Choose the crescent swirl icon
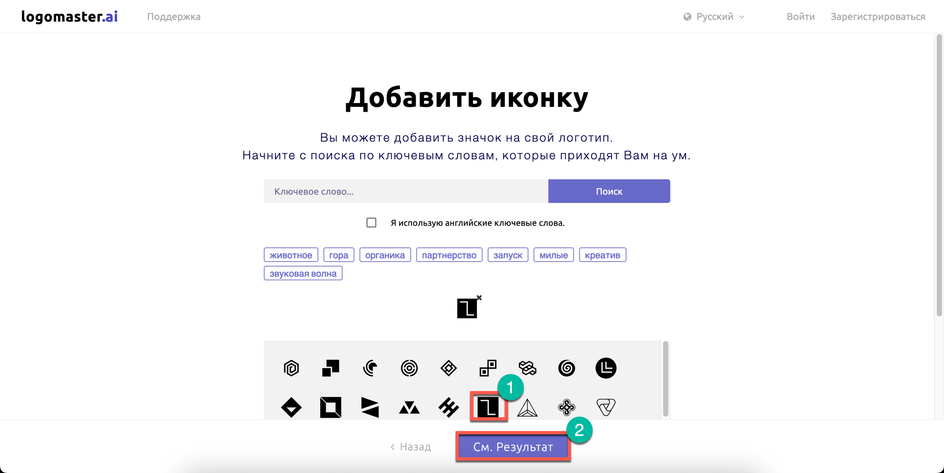This screenshot has width=944, height=473. coord(370,368)
